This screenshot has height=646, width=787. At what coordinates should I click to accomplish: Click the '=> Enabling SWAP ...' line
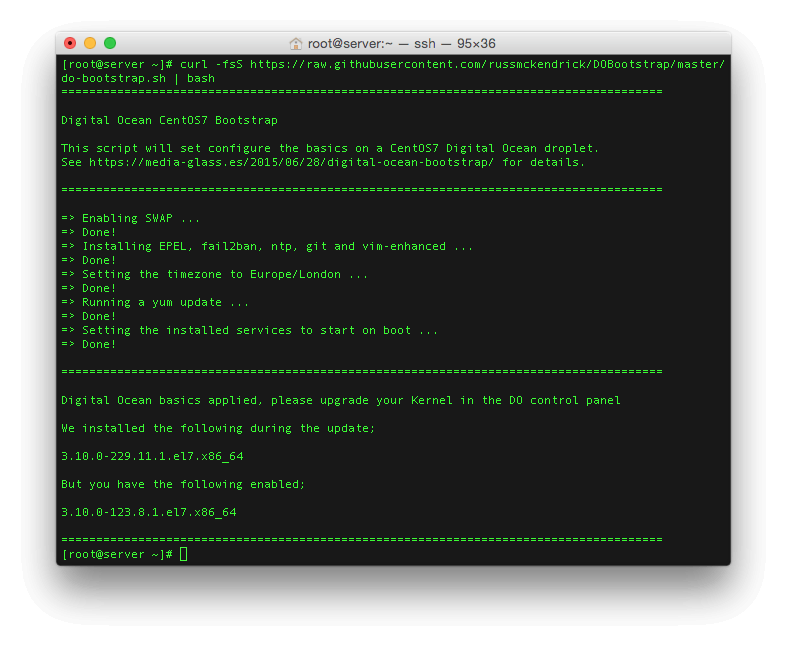coord(130,218)
